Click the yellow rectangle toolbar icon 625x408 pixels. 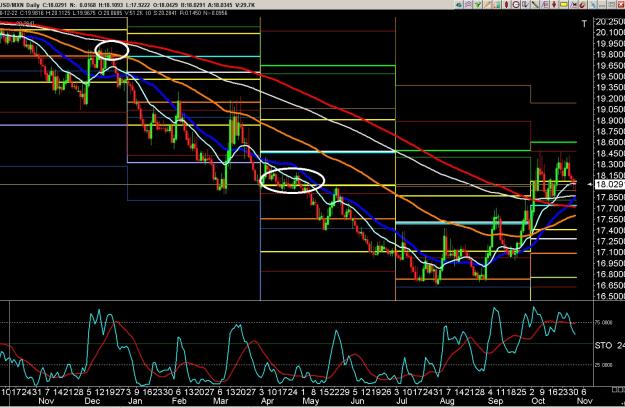(x=564, y=5)
